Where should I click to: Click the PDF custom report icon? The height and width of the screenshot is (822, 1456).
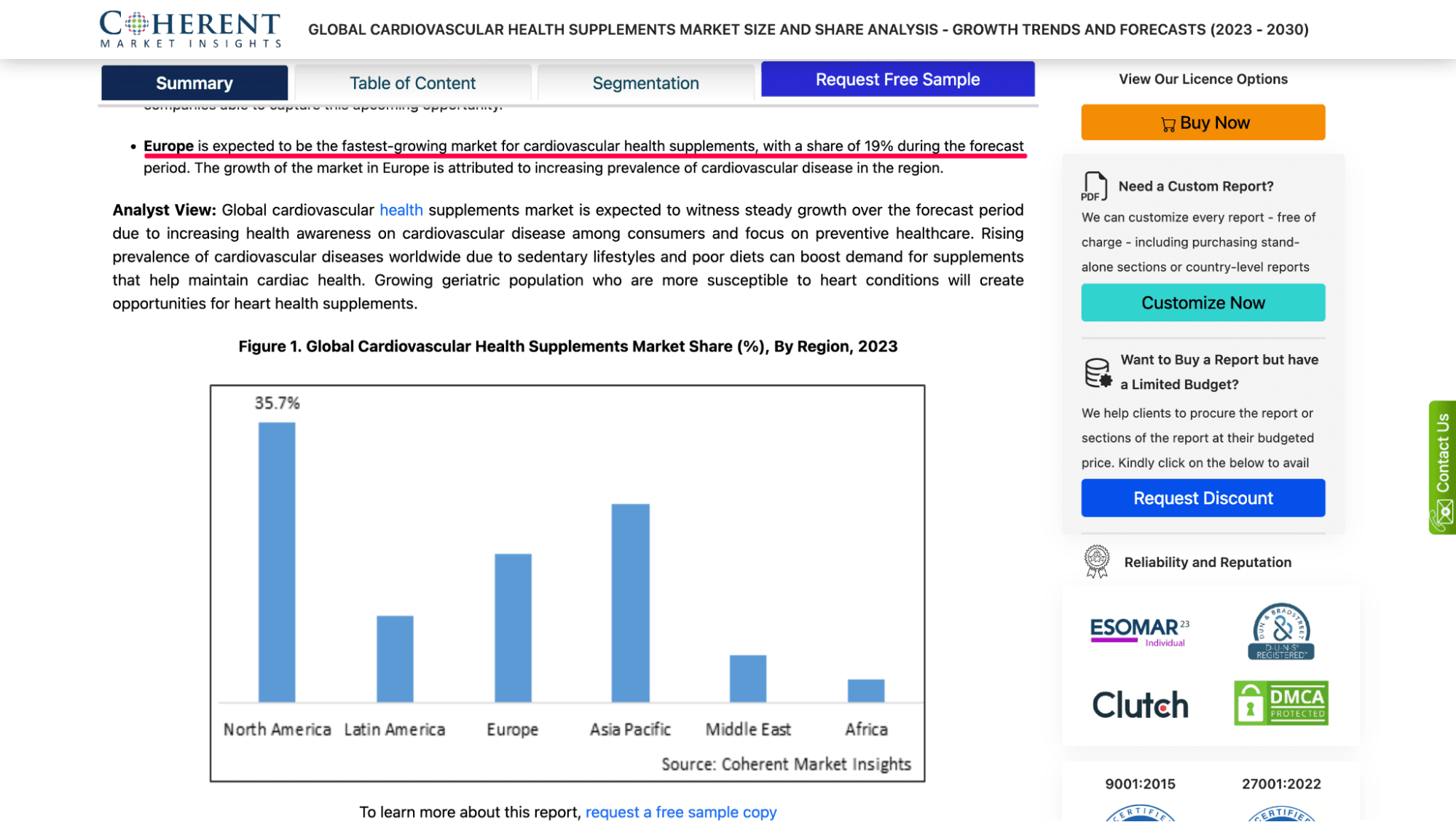[x=1094, y=187]
